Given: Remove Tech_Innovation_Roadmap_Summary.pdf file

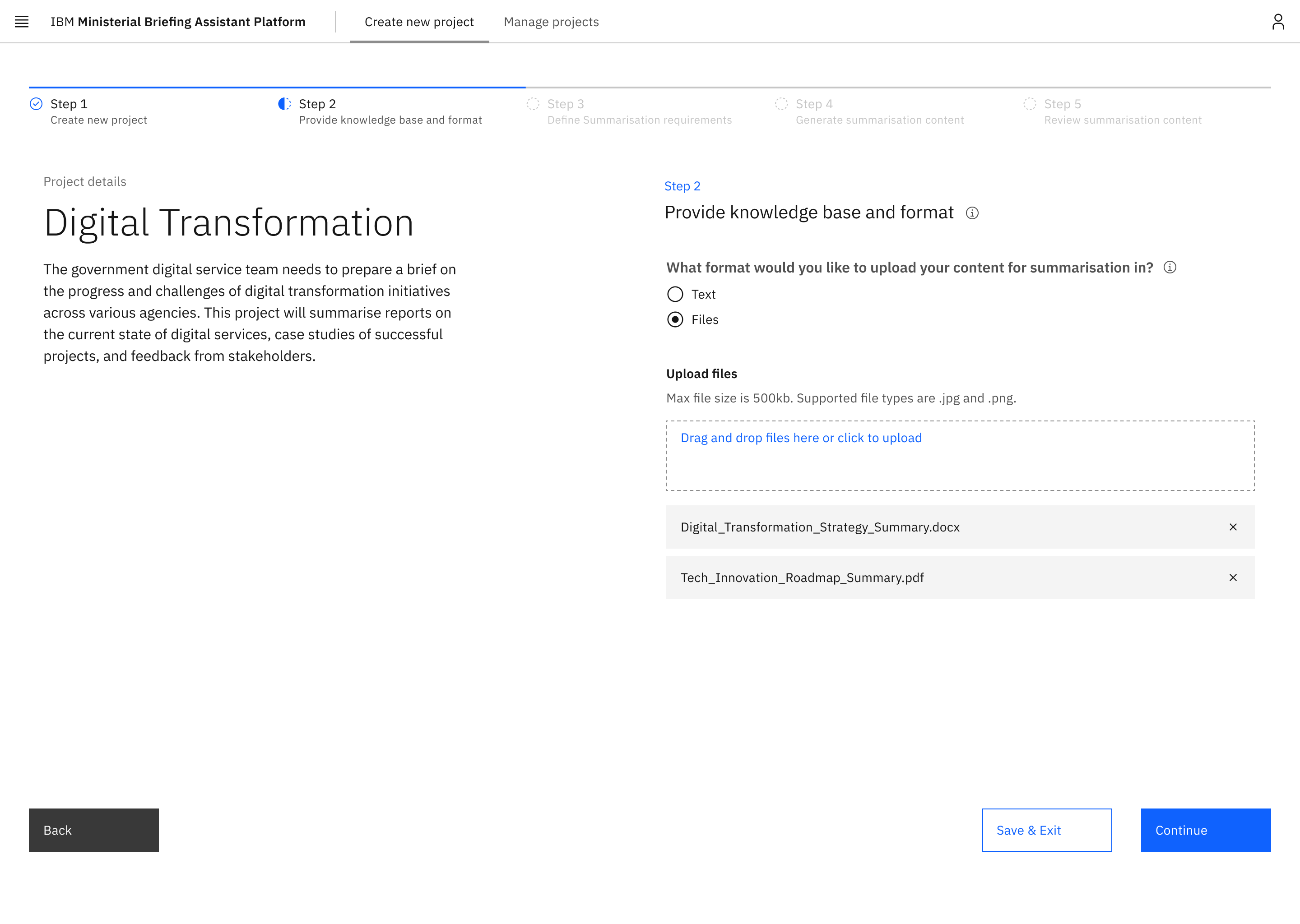Looking at the screenshot, I should pos(1233,577).
